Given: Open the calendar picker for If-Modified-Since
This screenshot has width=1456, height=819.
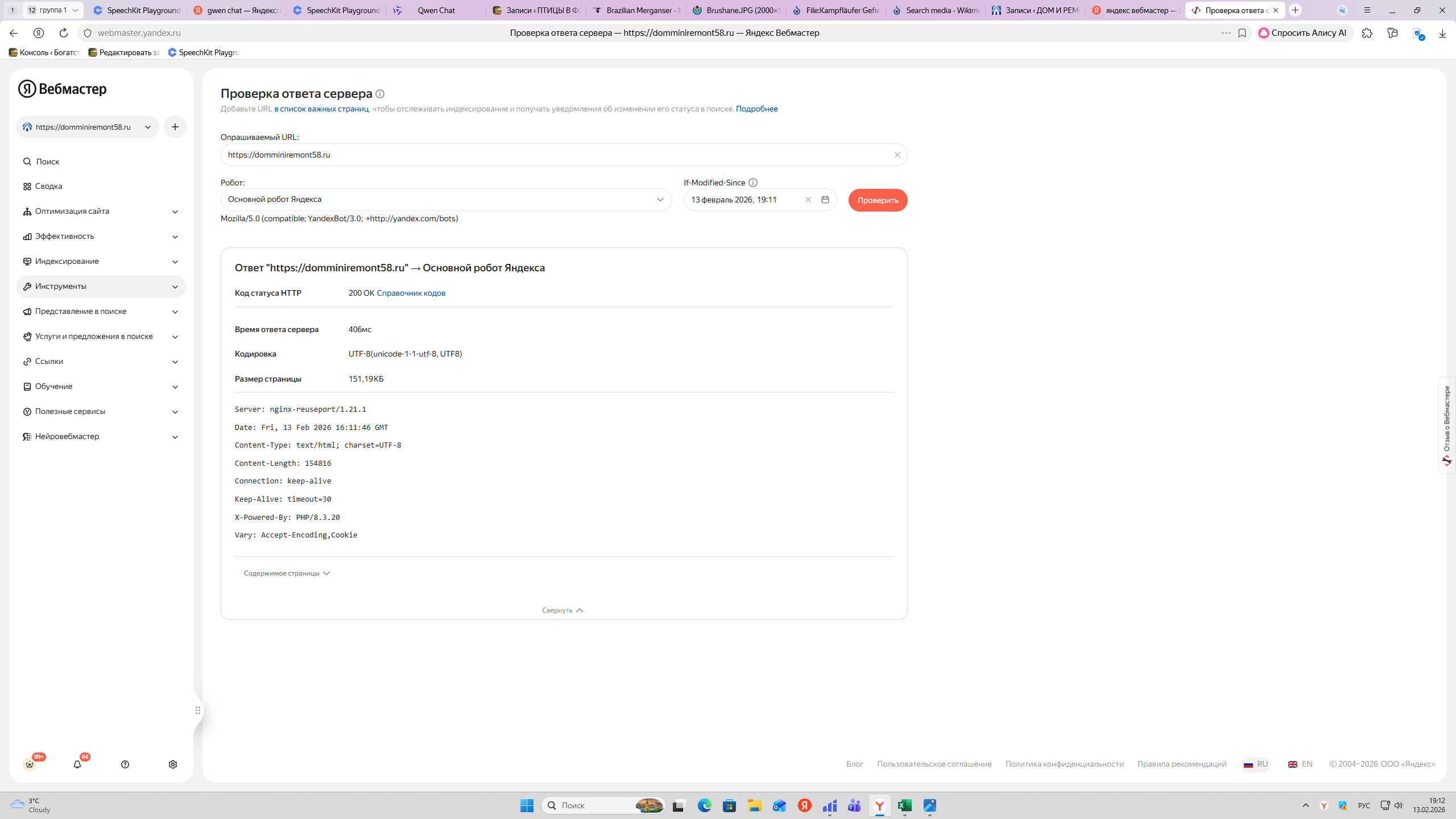Looking at the screenshot, I should [x=825, y=200].
